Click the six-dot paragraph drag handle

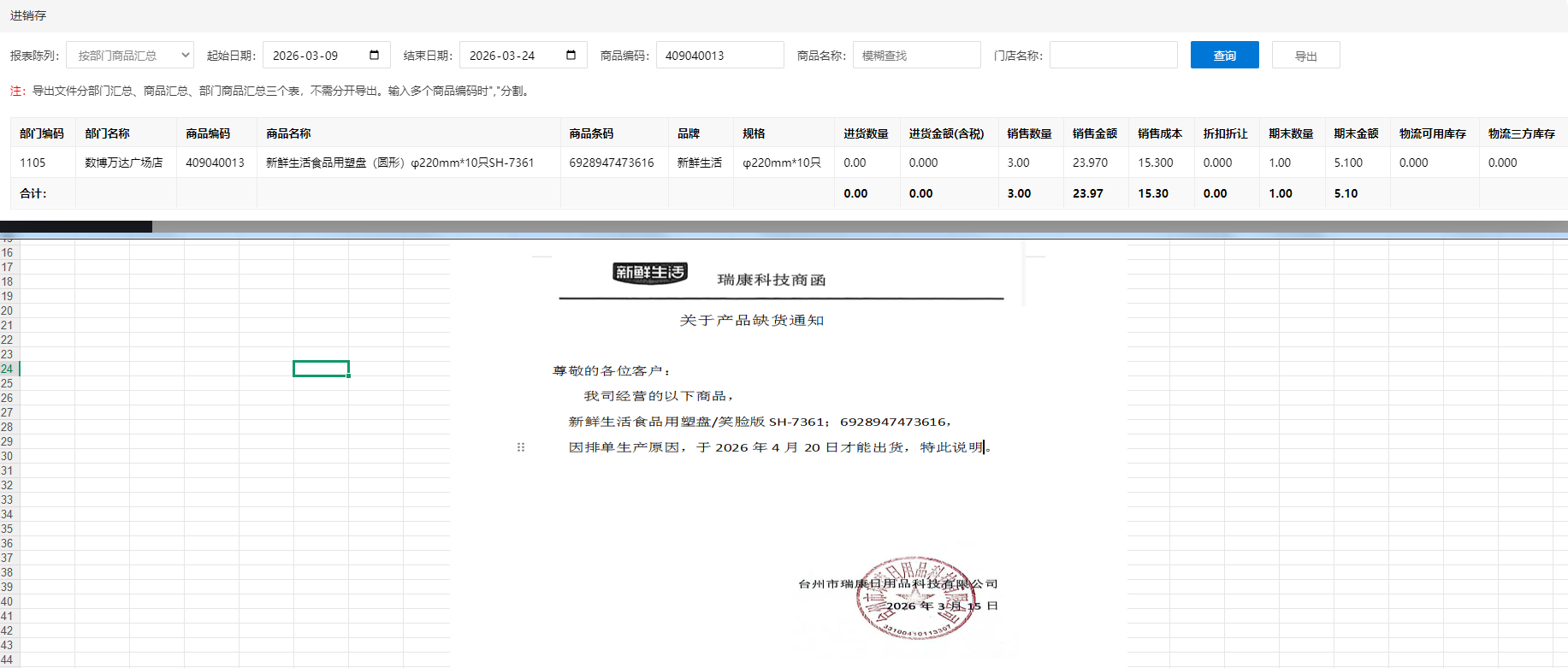[x=521, y=447]
